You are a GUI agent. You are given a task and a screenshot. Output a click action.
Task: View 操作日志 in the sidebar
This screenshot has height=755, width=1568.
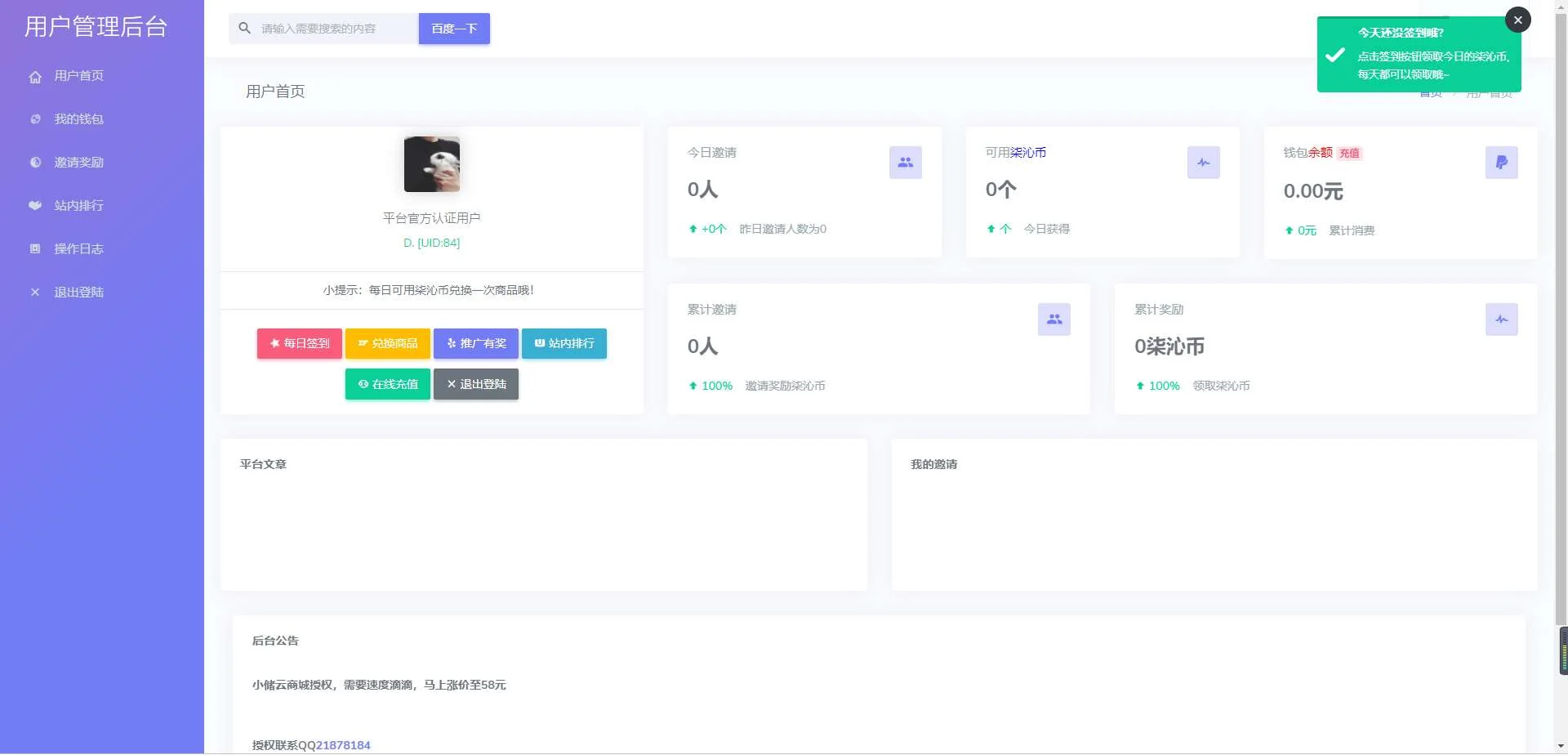[78, 249]
